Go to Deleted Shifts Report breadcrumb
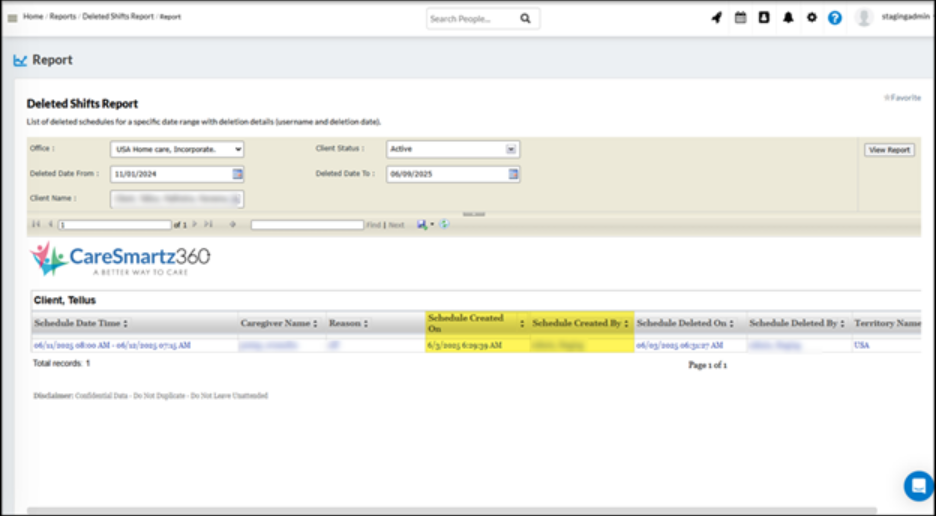Image resolution: width=936 pixels, height=516 pixels. [x=118, y=17]
